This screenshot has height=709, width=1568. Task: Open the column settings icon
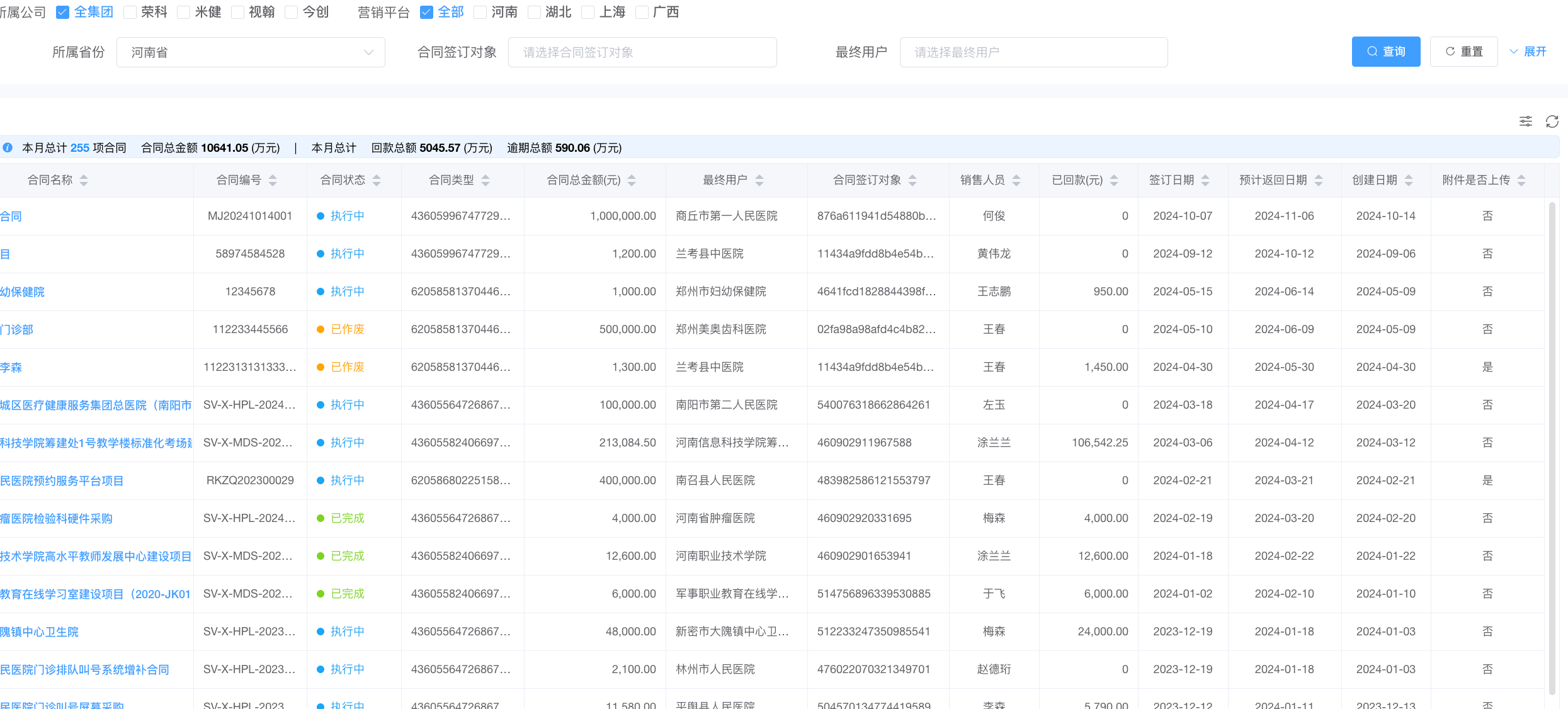1525,122
